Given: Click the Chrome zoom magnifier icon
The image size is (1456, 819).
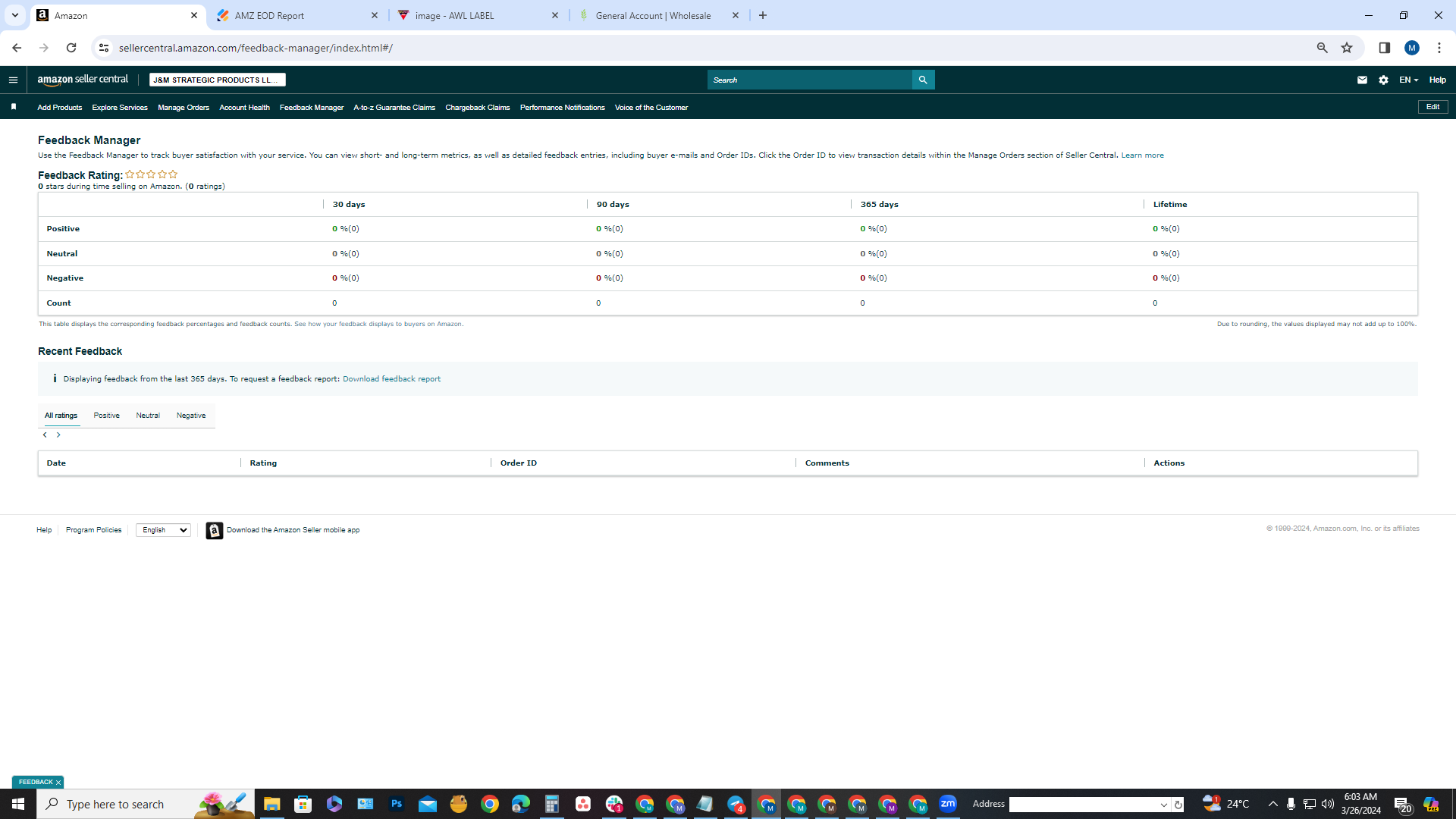Looking at the screenshot, I should 1322,48.
